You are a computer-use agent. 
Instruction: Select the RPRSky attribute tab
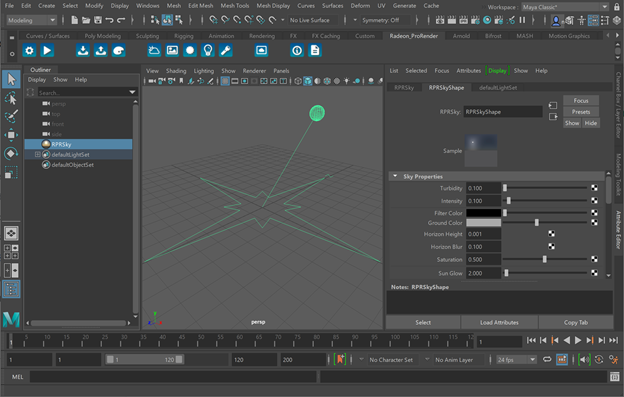[x=404, y=88]
